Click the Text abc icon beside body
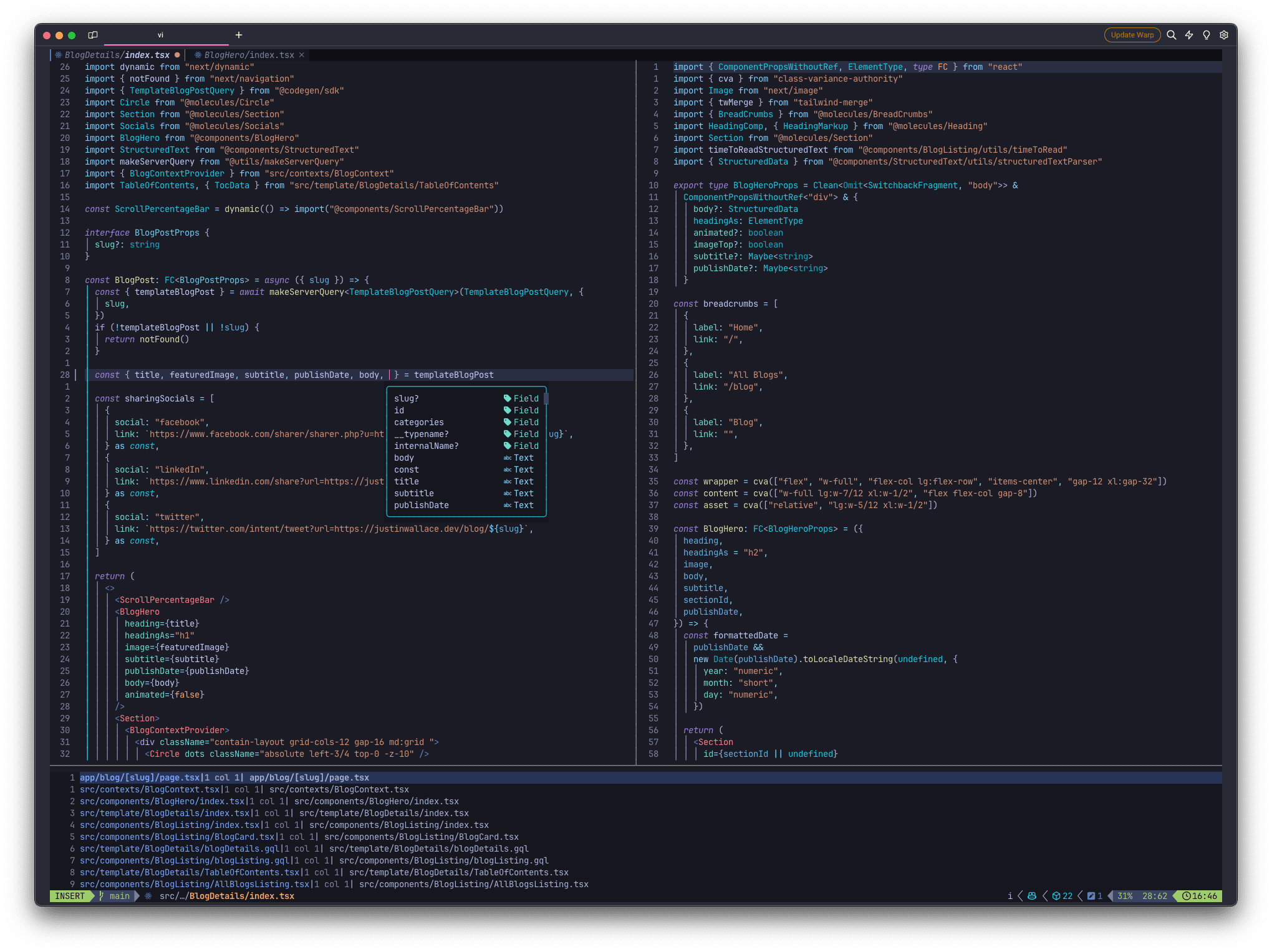Image resolution: width=1272 pixels, height=952 pixels. [508, 458]
